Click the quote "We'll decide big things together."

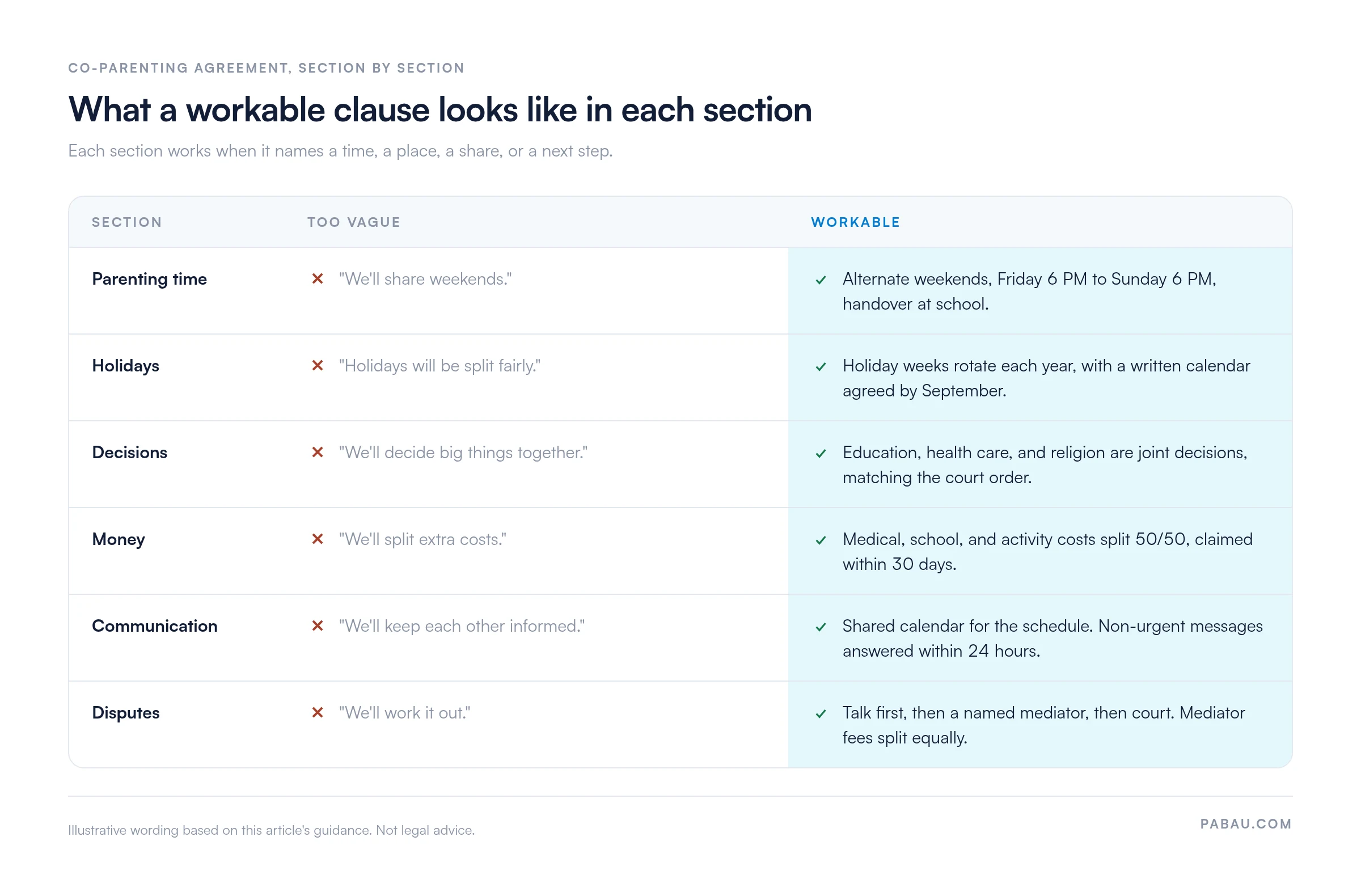(x=463, y=453)
